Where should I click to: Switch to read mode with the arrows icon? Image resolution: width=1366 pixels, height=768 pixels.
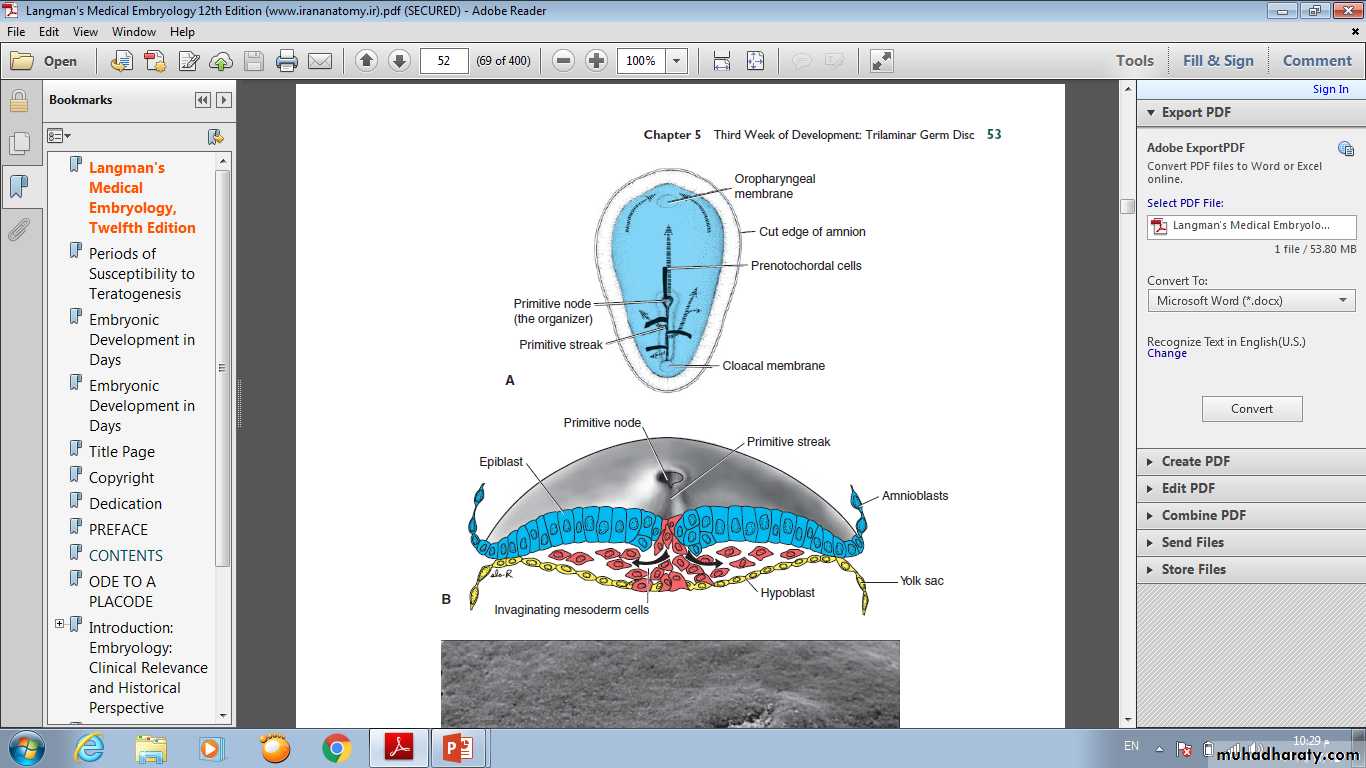click(881, 61)
